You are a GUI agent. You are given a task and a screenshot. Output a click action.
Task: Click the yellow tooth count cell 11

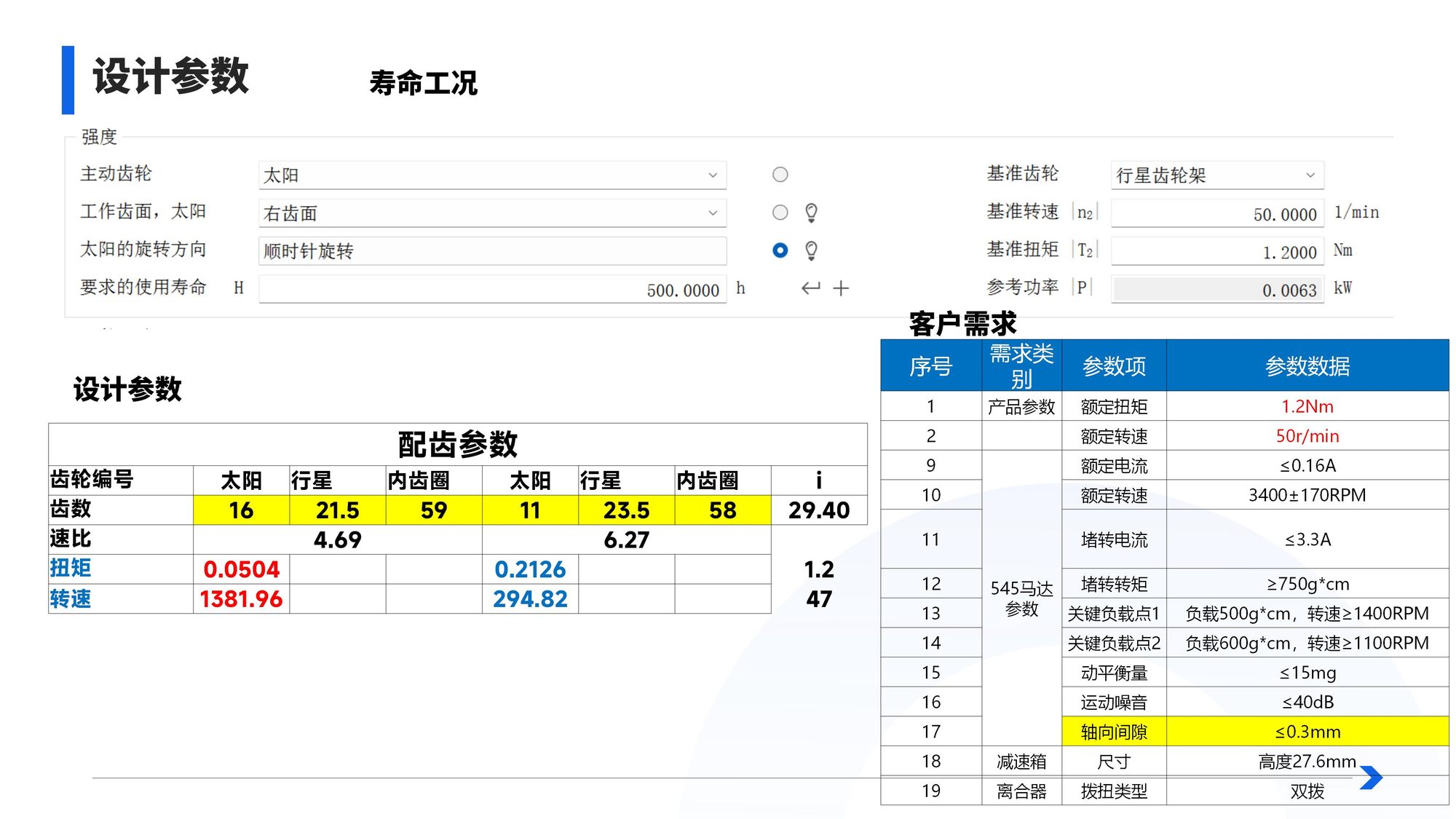(x=530, y=510)
